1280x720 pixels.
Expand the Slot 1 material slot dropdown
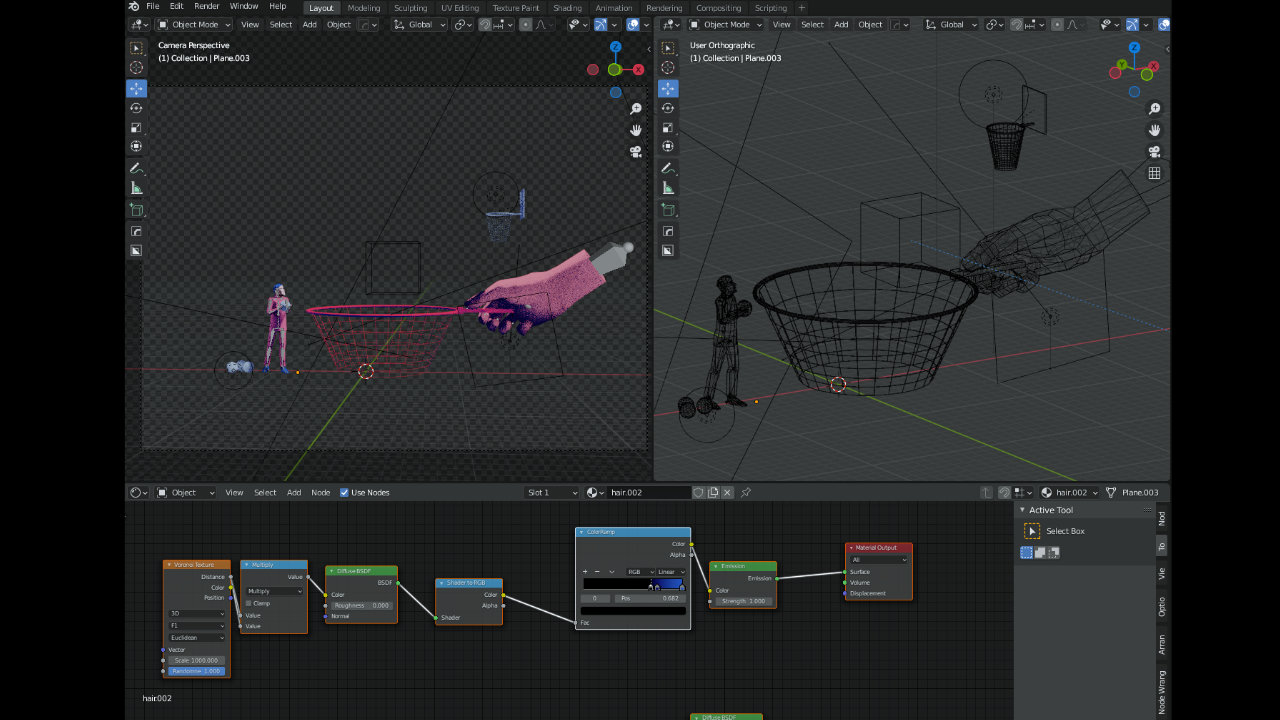(552, 492)
